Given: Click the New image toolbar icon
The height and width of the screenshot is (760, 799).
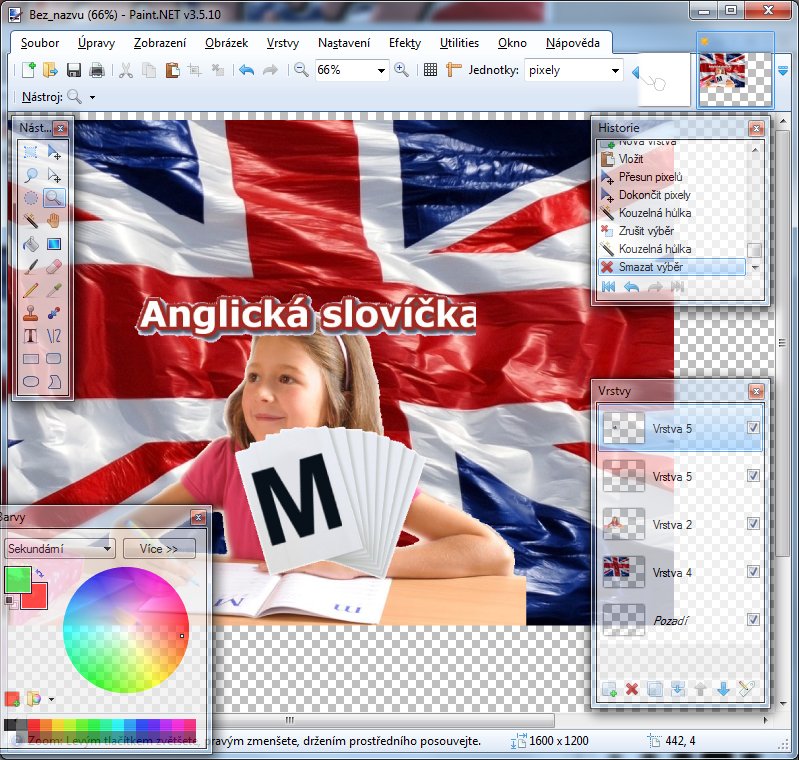Looking at the screenshot, I should 29,70.
